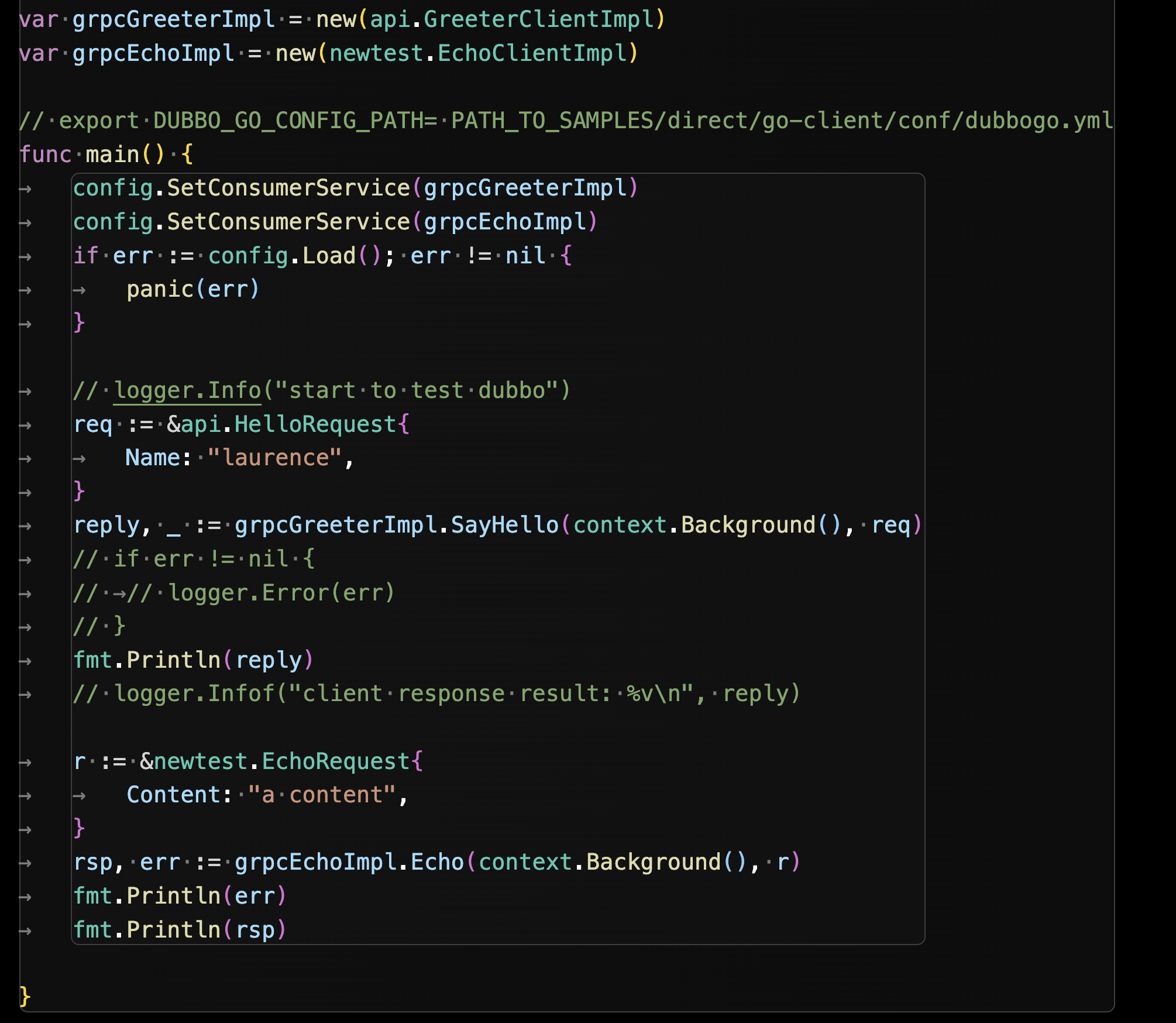Image resolution: width=1176 pixels, height=1023 pixels.
Task: Click the main function name
Action: coord(112,155)
